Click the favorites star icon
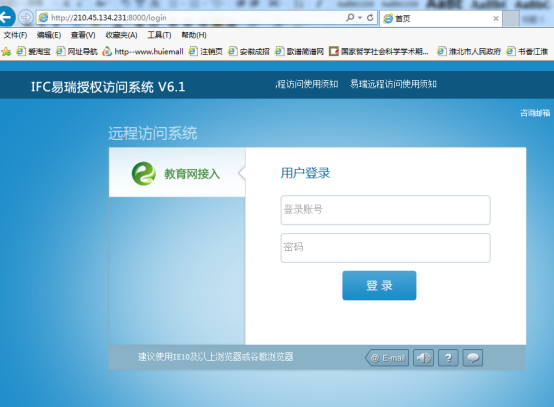554x407 pixels. tap(6, 52)
